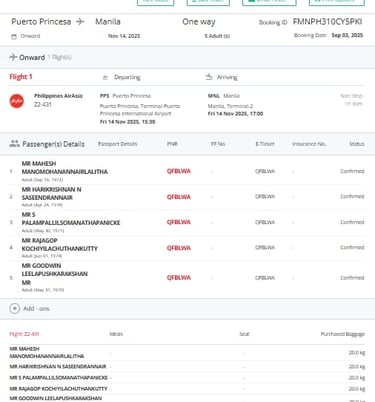This screenshot has width=375, height=402.
Task: Click Confirmed status for MR RAJAGOP
Action: point(352,247)
